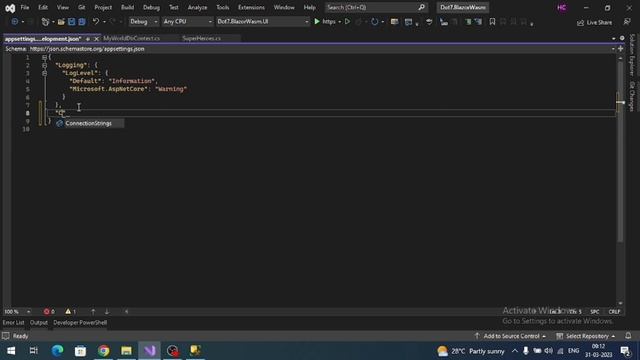The width and height of the screenshot is (640, 360).
Task: Click the Undo arrow icon
Action: [x=96, y=22]
